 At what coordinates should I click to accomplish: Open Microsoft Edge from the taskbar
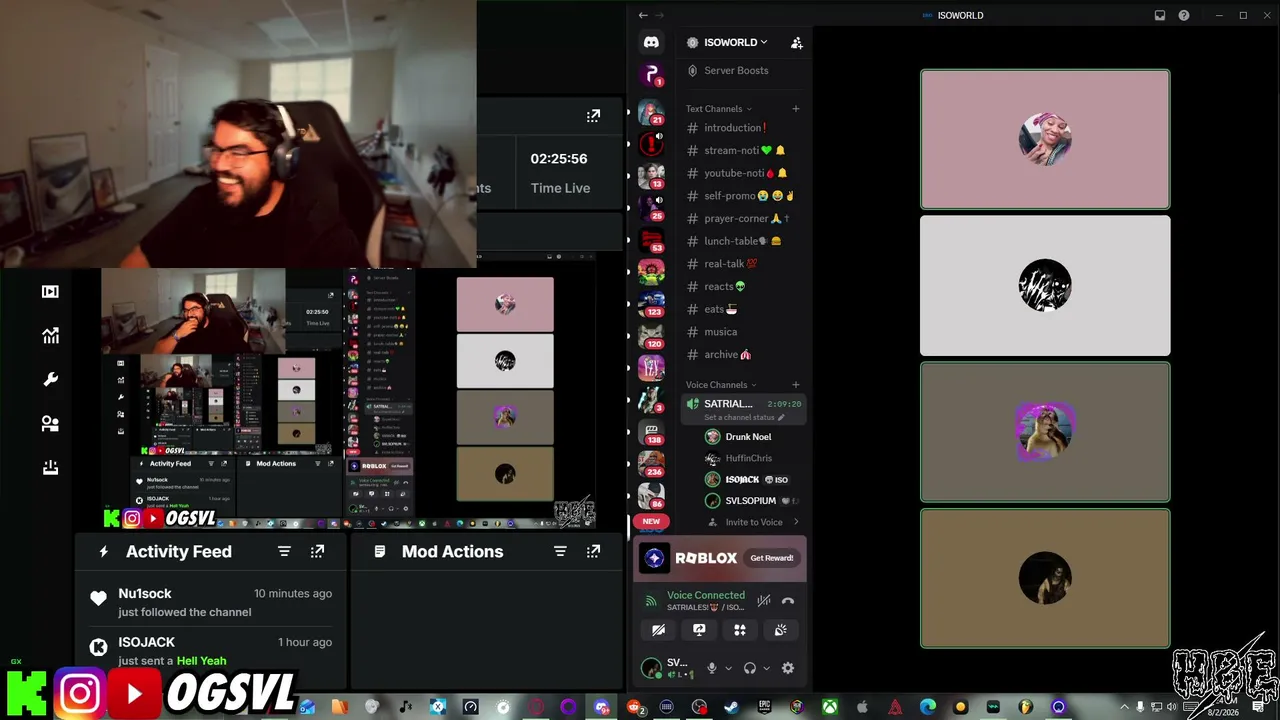[x=928, y=707]
